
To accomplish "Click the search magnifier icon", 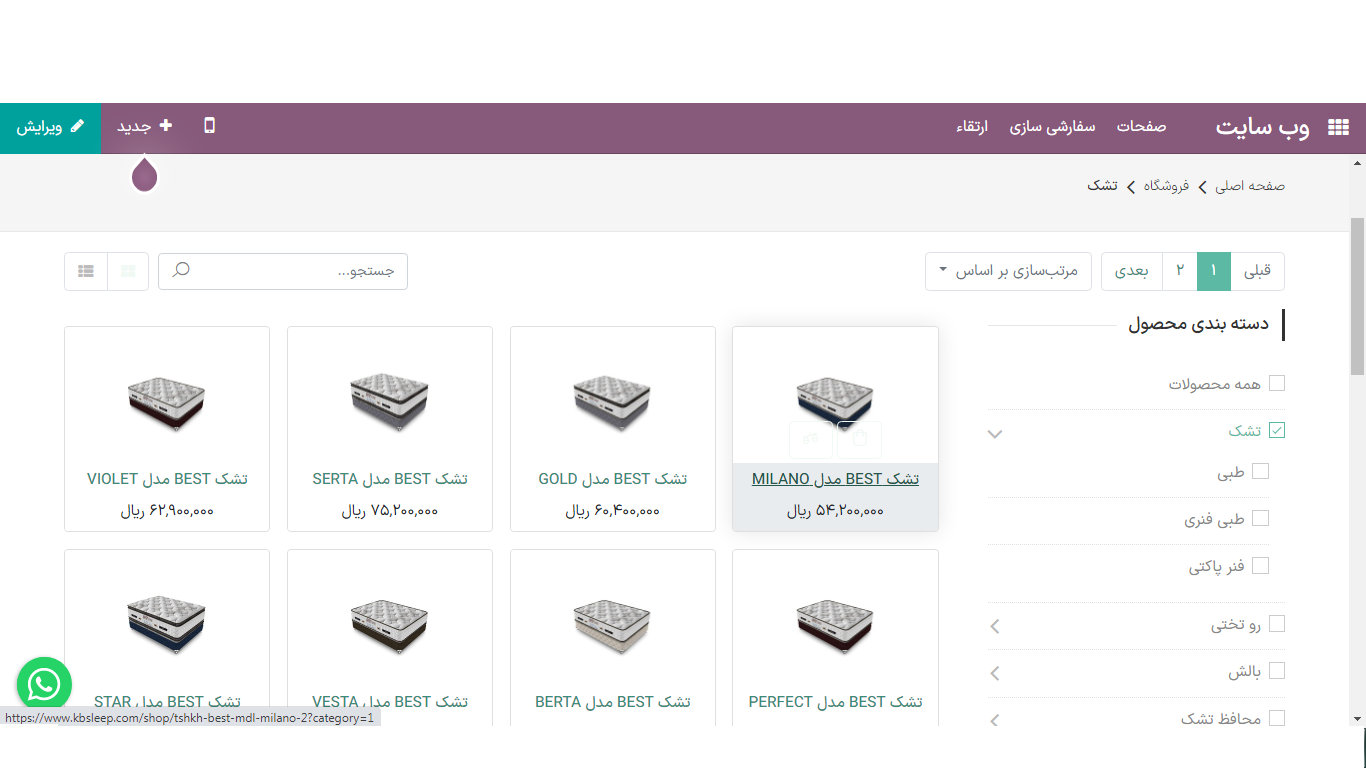I will click(181, 270).
